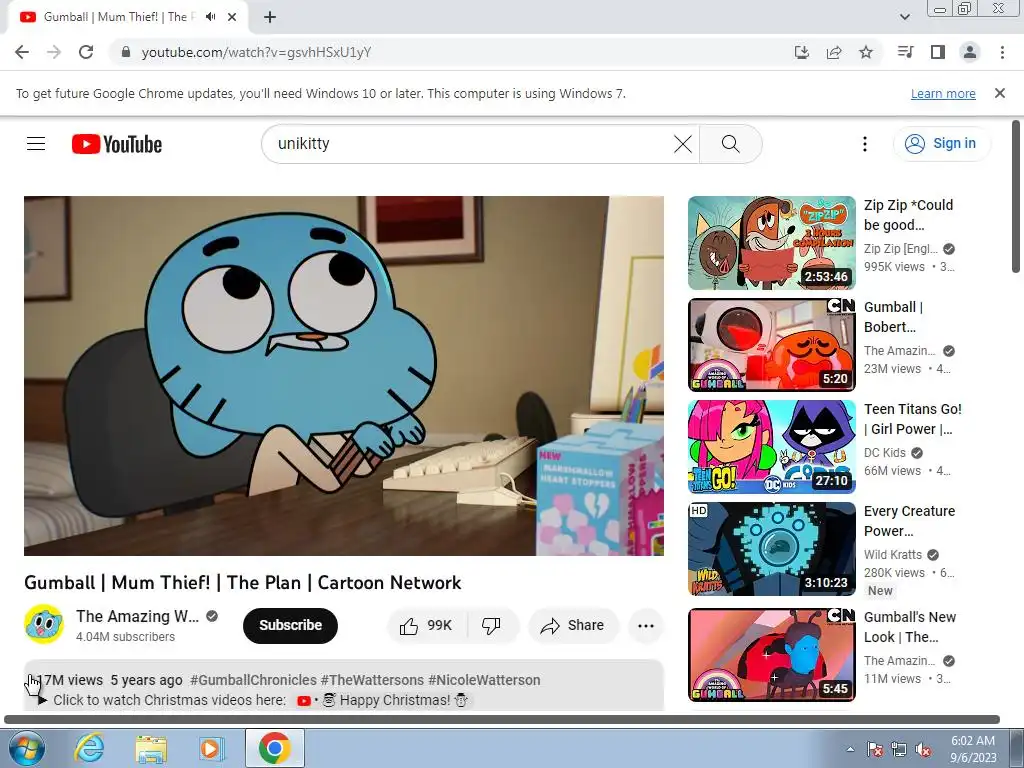Screen dimensions: 1024x768
Task: Open the Chrome profile avatar
Action: click(x=970, y=52)
